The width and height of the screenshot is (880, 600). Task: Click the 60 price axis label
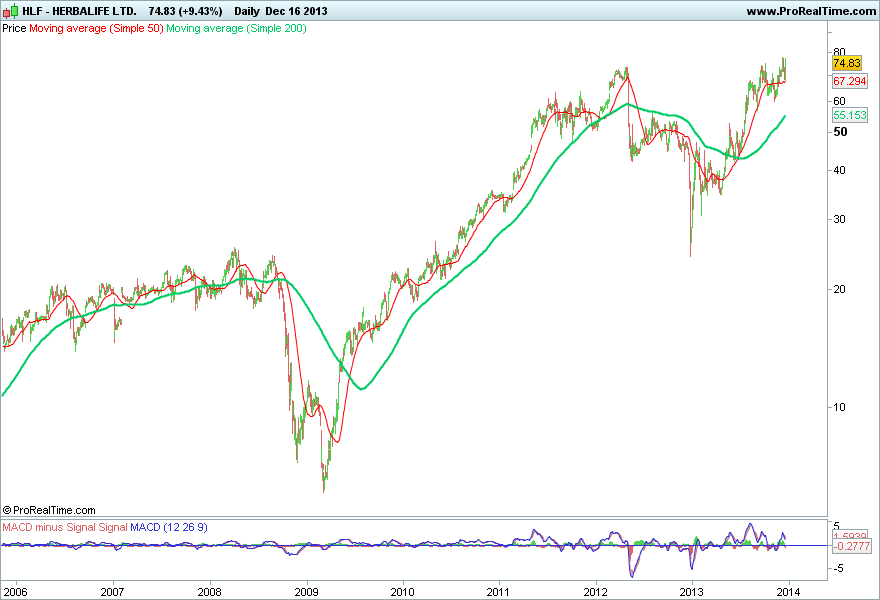[x=839, y=101]
